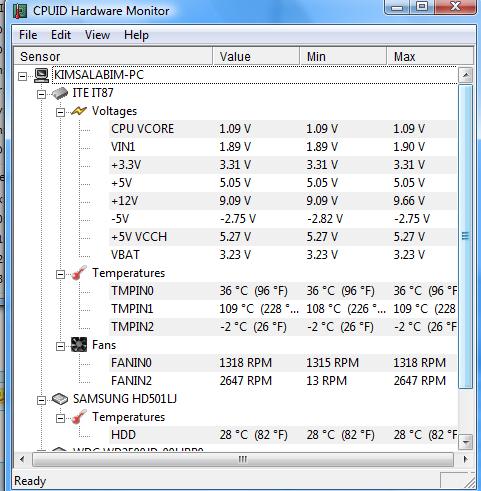Click the CPUID Hardware Monitor title bar icon
This screenshot has height=491, width=481.
point(20,10)
